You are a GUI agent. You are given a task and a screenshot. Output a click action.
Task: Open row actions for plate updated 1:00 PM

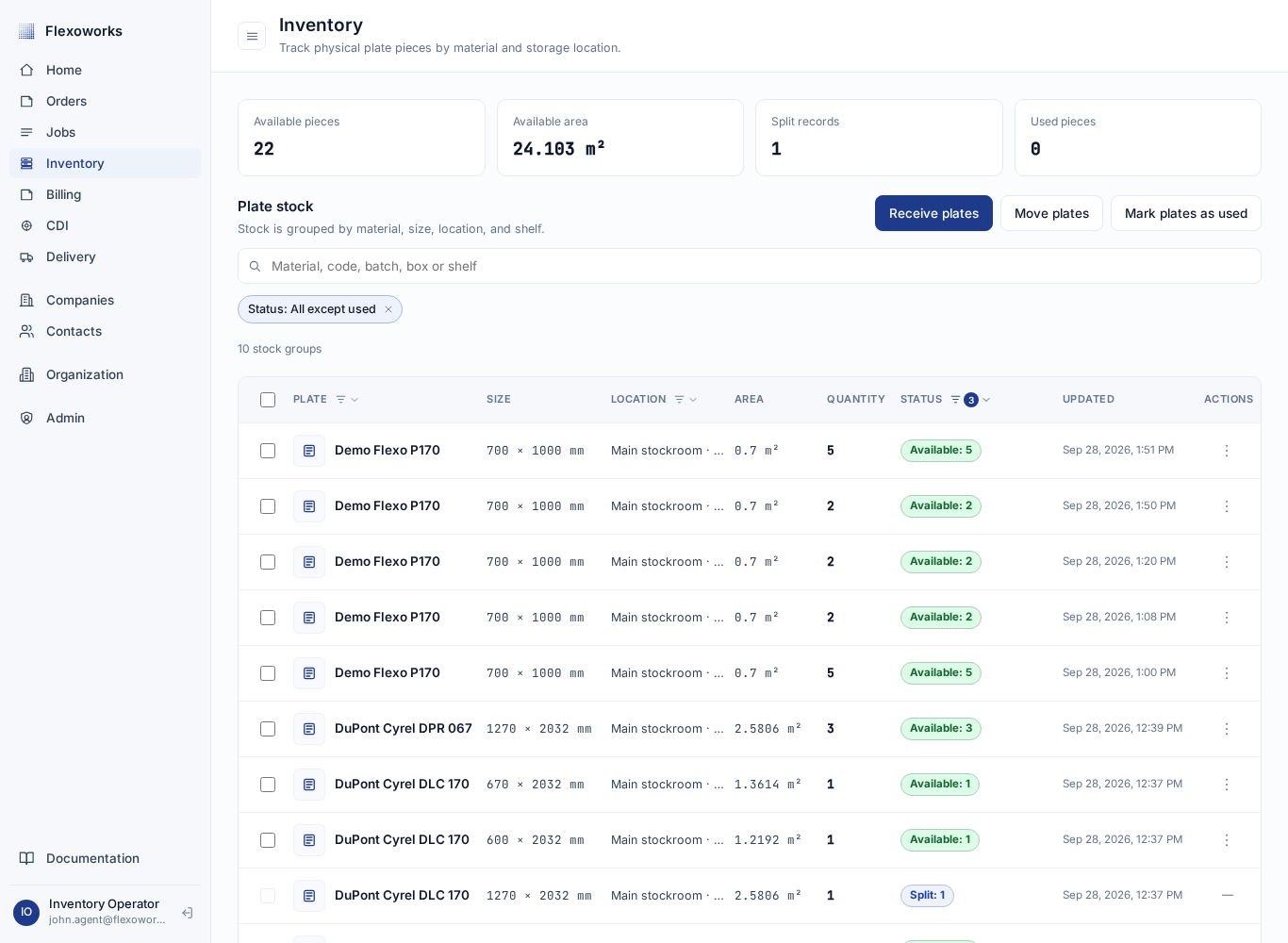coord(1227,673)
